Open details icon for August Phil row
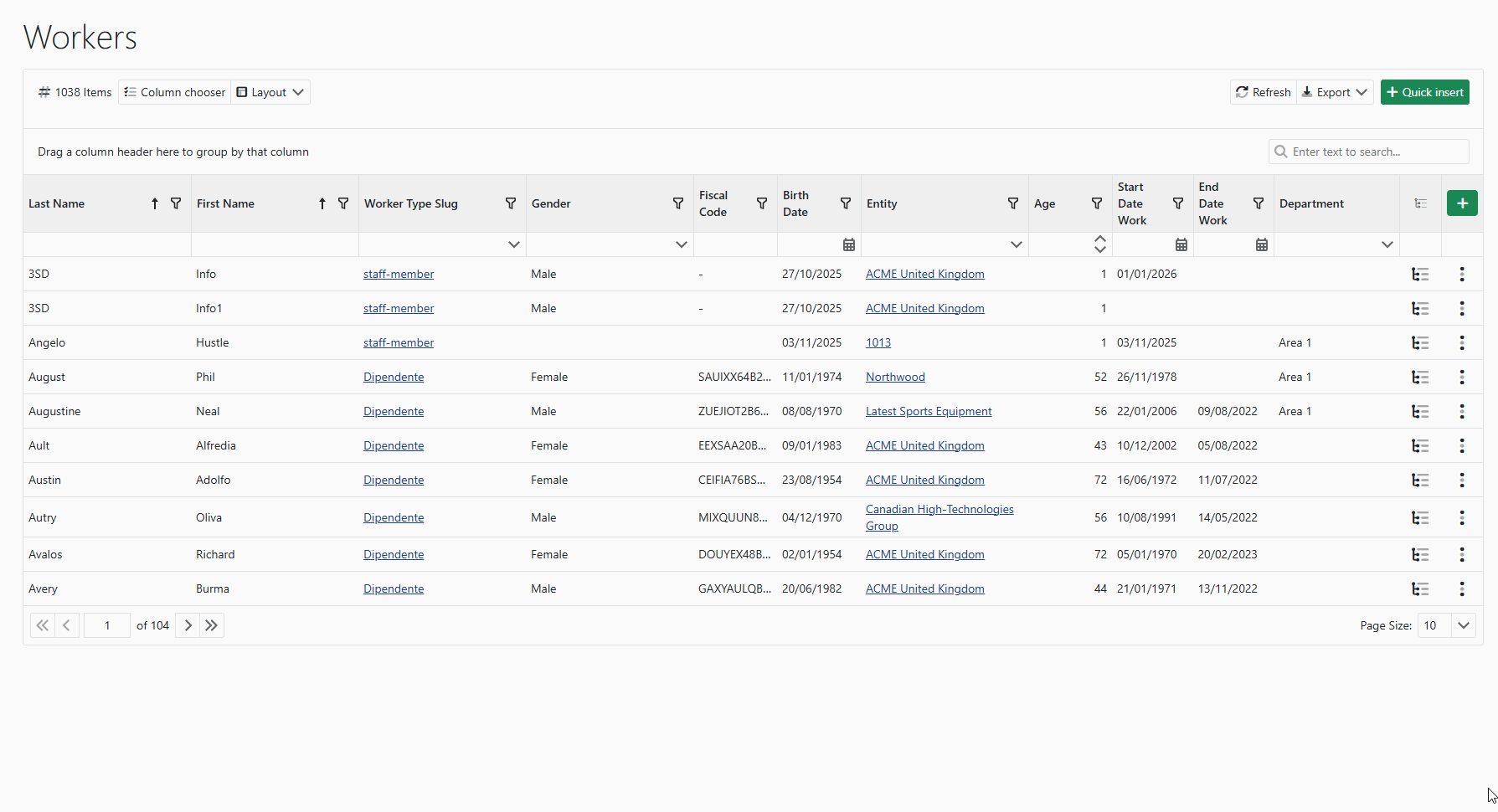The height and width of the screenshot is (812, 1498). (1420, 378)
